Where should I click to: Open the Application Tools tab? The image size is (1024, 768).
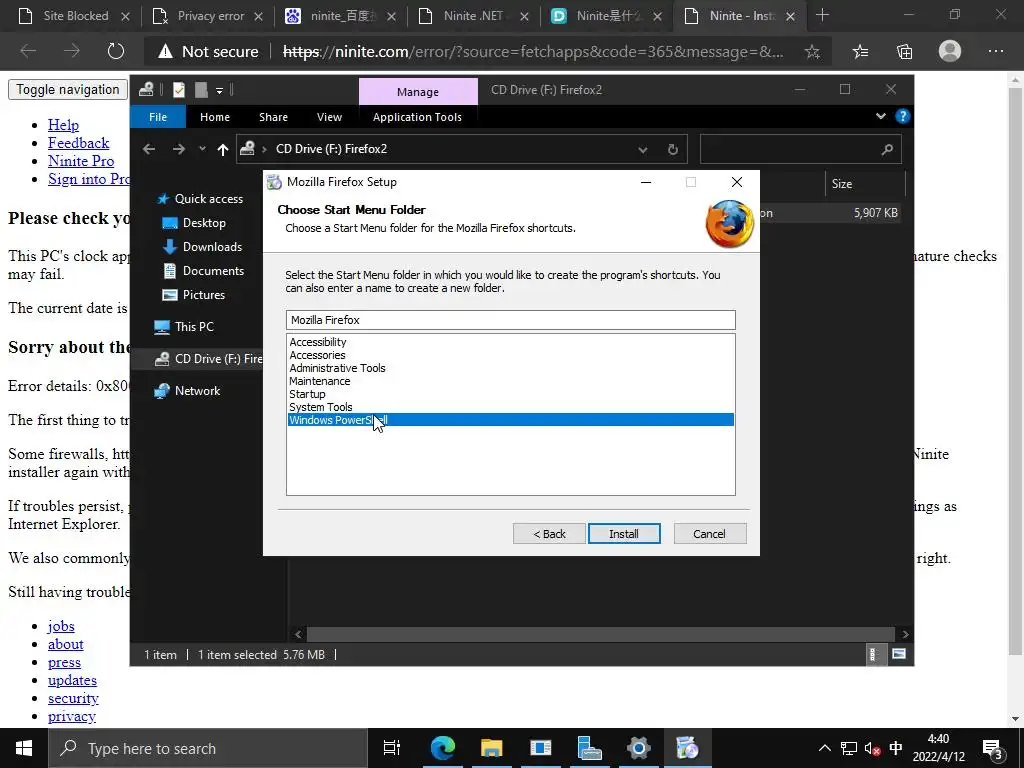pyautogui.click(x=417, y=117)
